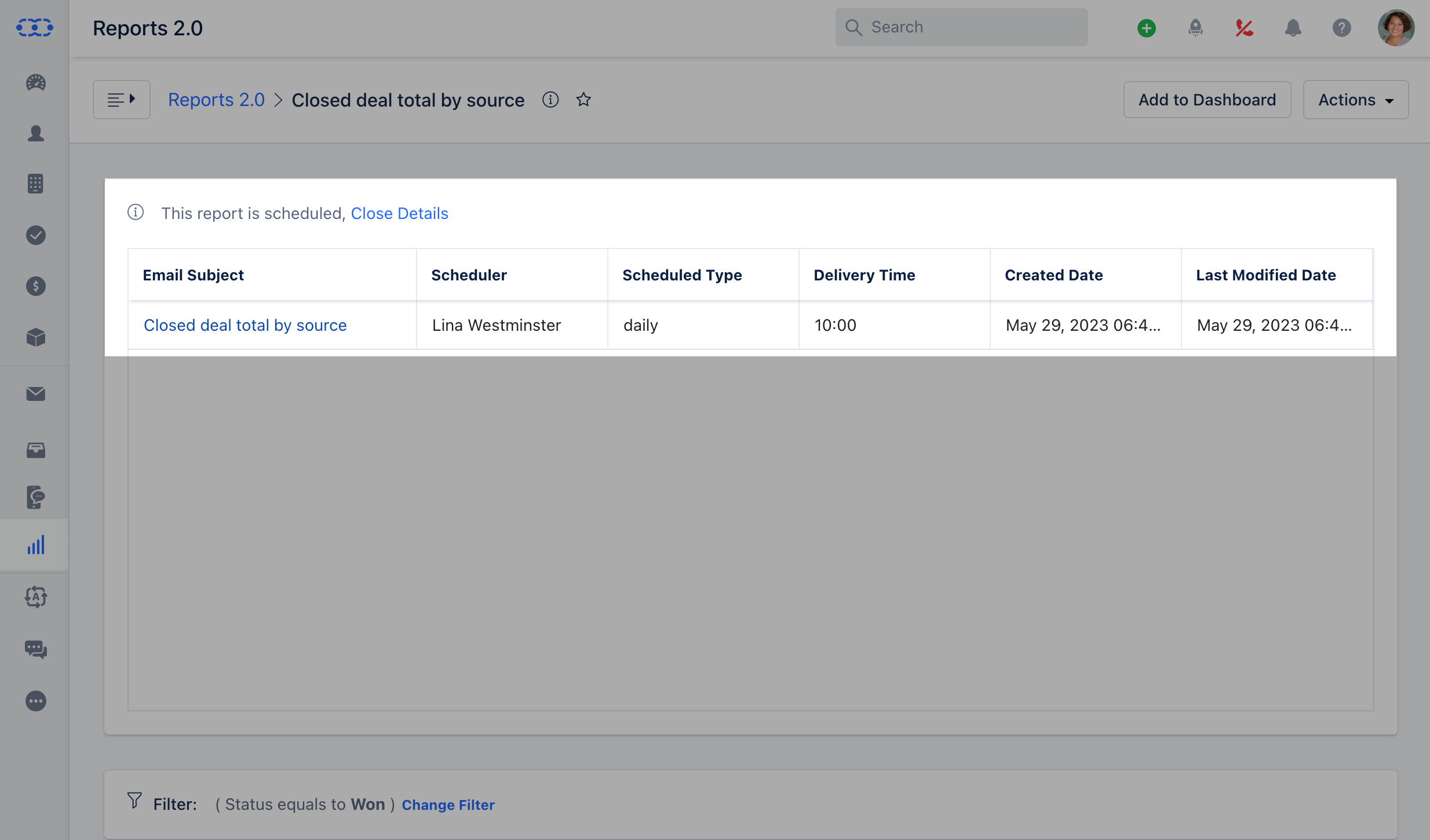Open the Actions dropdown
Screen dimensions: 1430x840
[1355, 100]
